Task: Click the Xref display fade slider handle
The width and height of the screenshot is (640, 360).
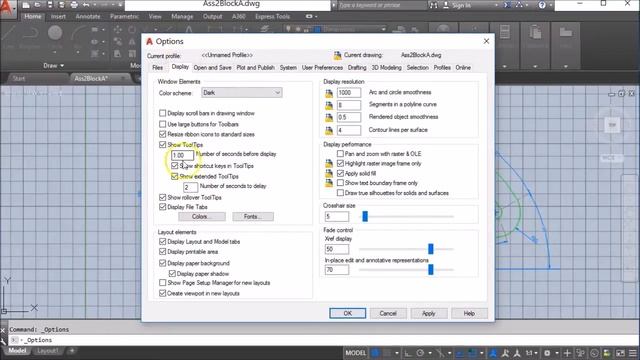Action: tap(431, 248)
